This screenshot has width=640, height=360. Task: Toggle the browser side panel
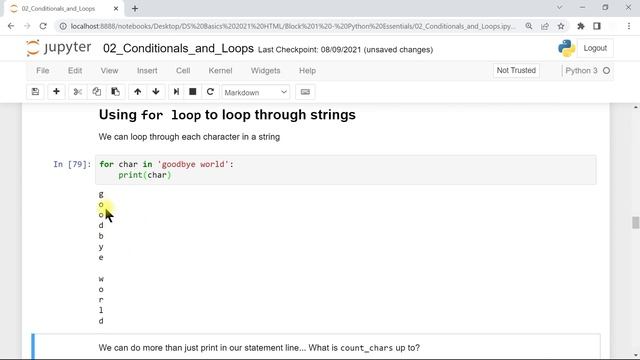click(x=597, y=26)
